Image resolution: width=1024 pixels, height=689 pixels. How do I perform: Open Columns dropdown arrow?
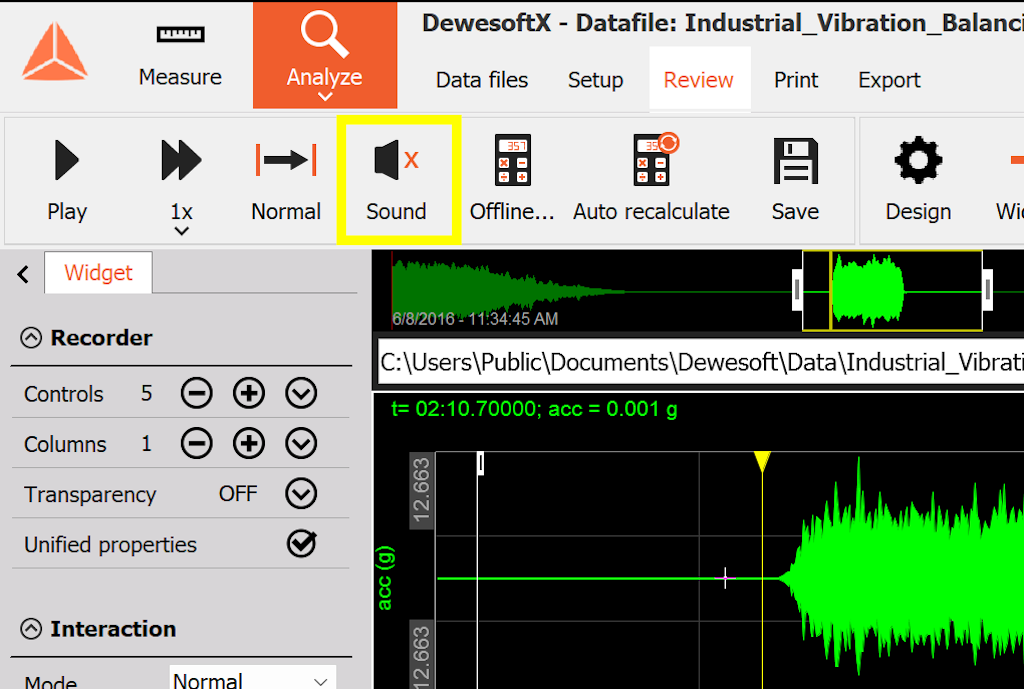[301, 444]
